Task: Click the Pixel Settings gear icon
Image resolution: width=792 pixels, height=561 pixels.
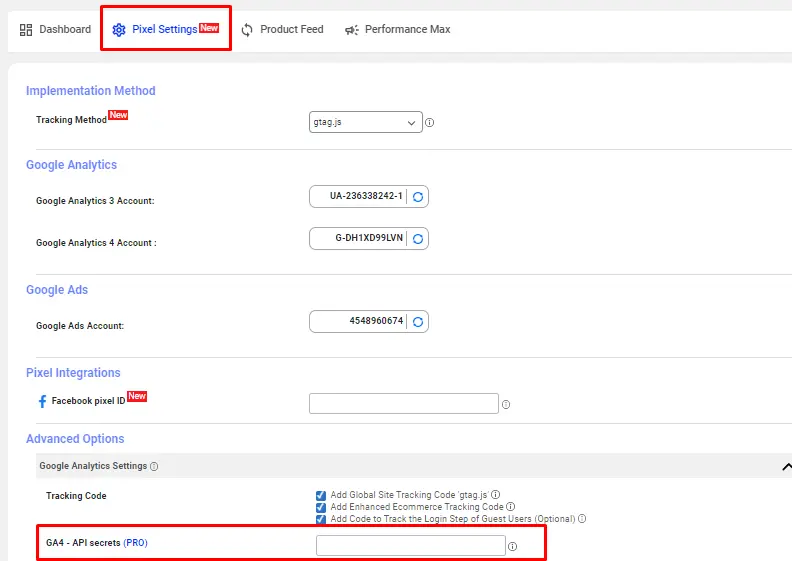Action: (x=119, y=30)
